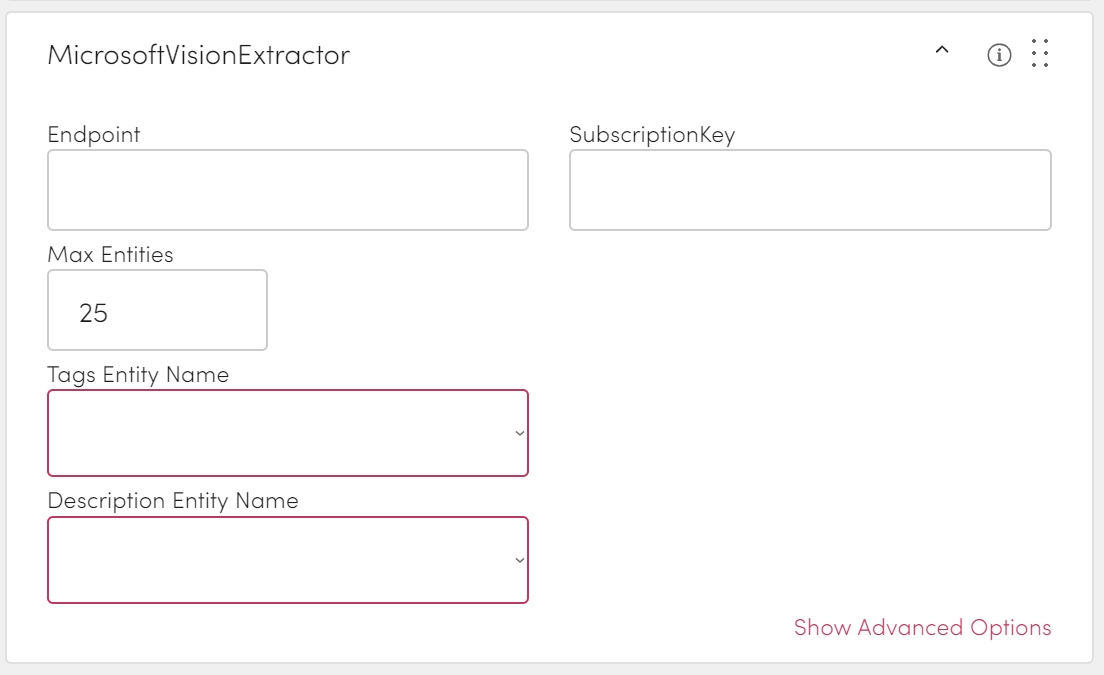
Task: Click the Endpoint field label
Action: 94,134
